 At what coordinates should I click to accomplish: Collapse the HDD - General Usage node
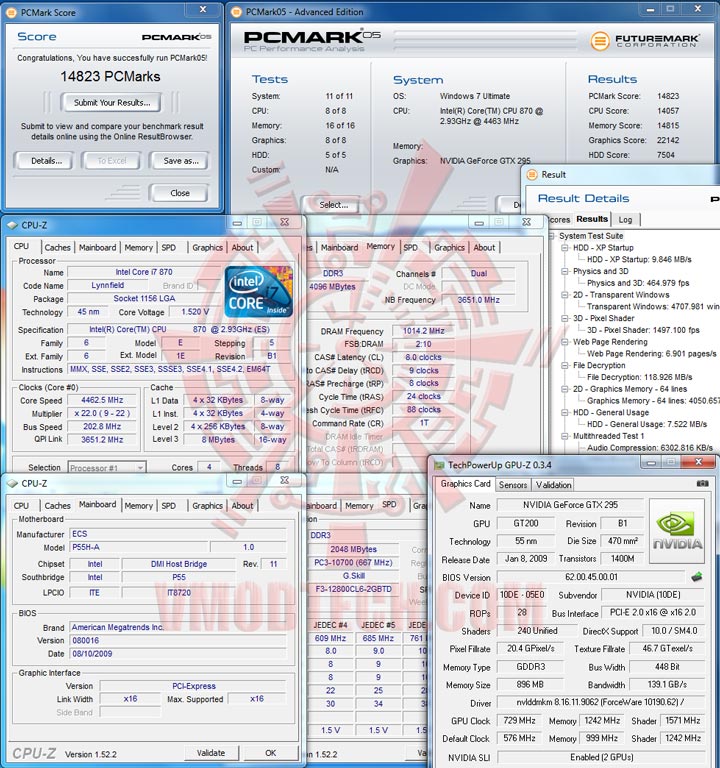pos(565,412)
